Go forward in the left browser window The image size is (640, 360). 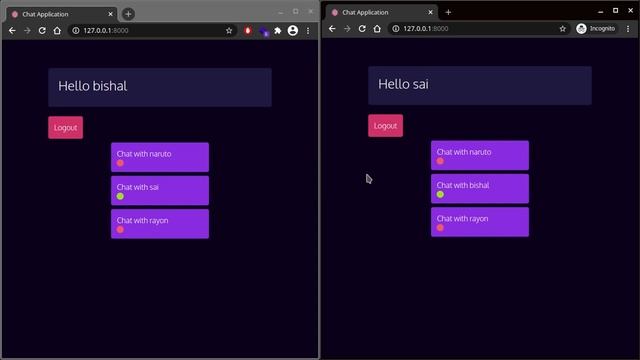point(27,31)
